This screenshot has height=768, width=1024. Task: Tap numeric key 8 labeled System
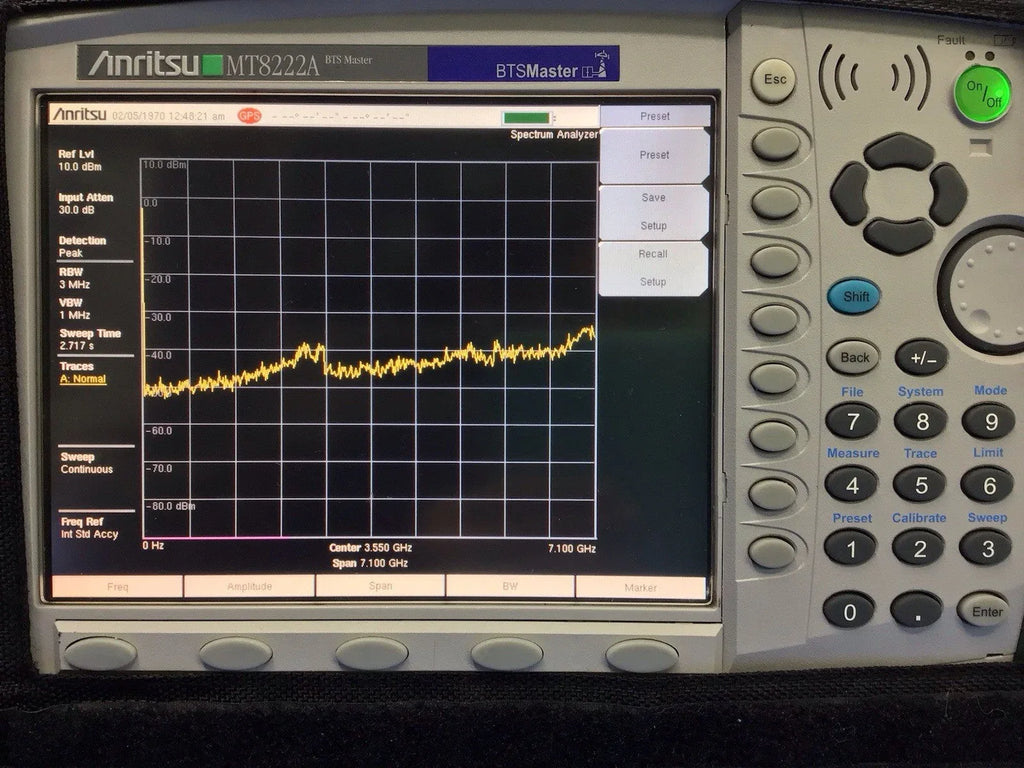[x=921, y=421]
